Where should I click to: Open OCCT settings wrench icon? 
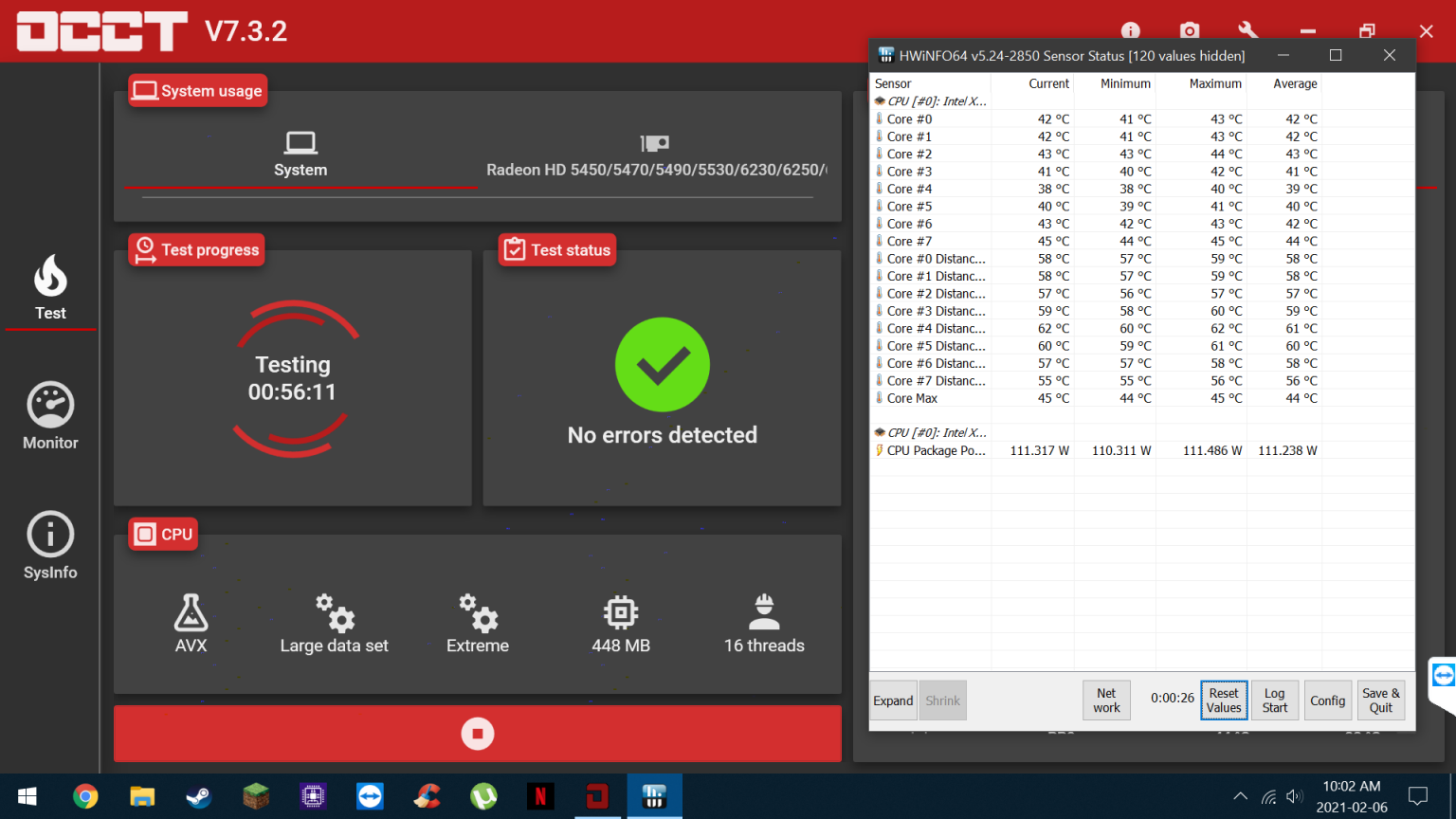pyautogui.click(x=1248, y=31)
